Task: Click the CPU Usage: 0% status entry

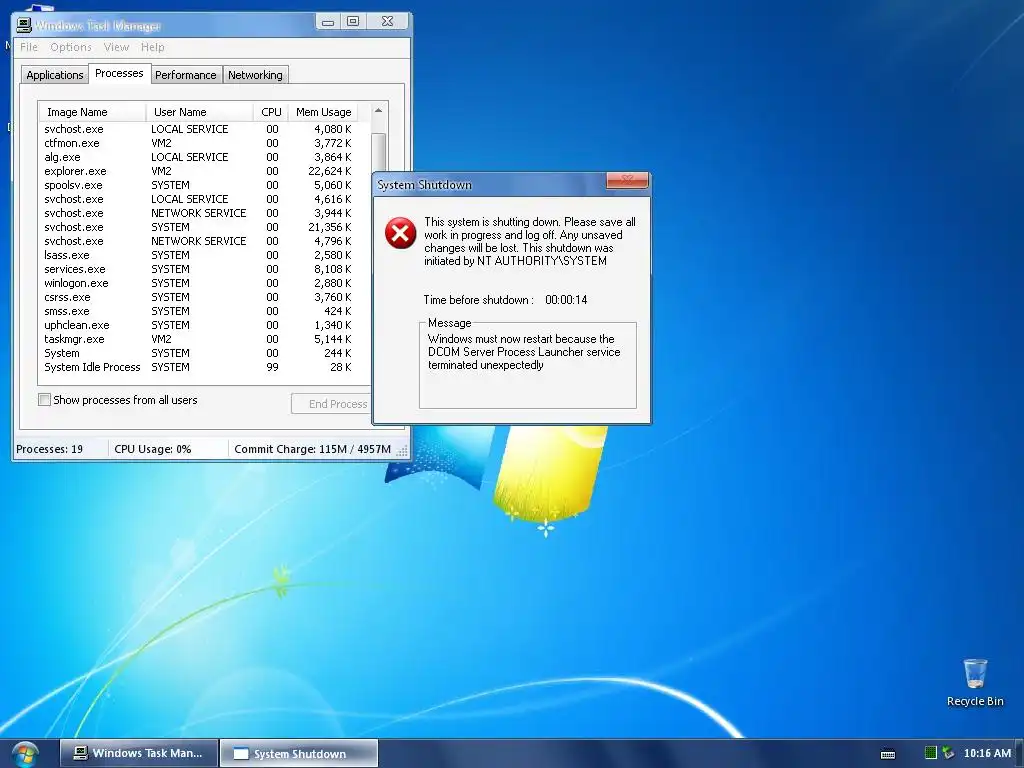Action: 153,449
